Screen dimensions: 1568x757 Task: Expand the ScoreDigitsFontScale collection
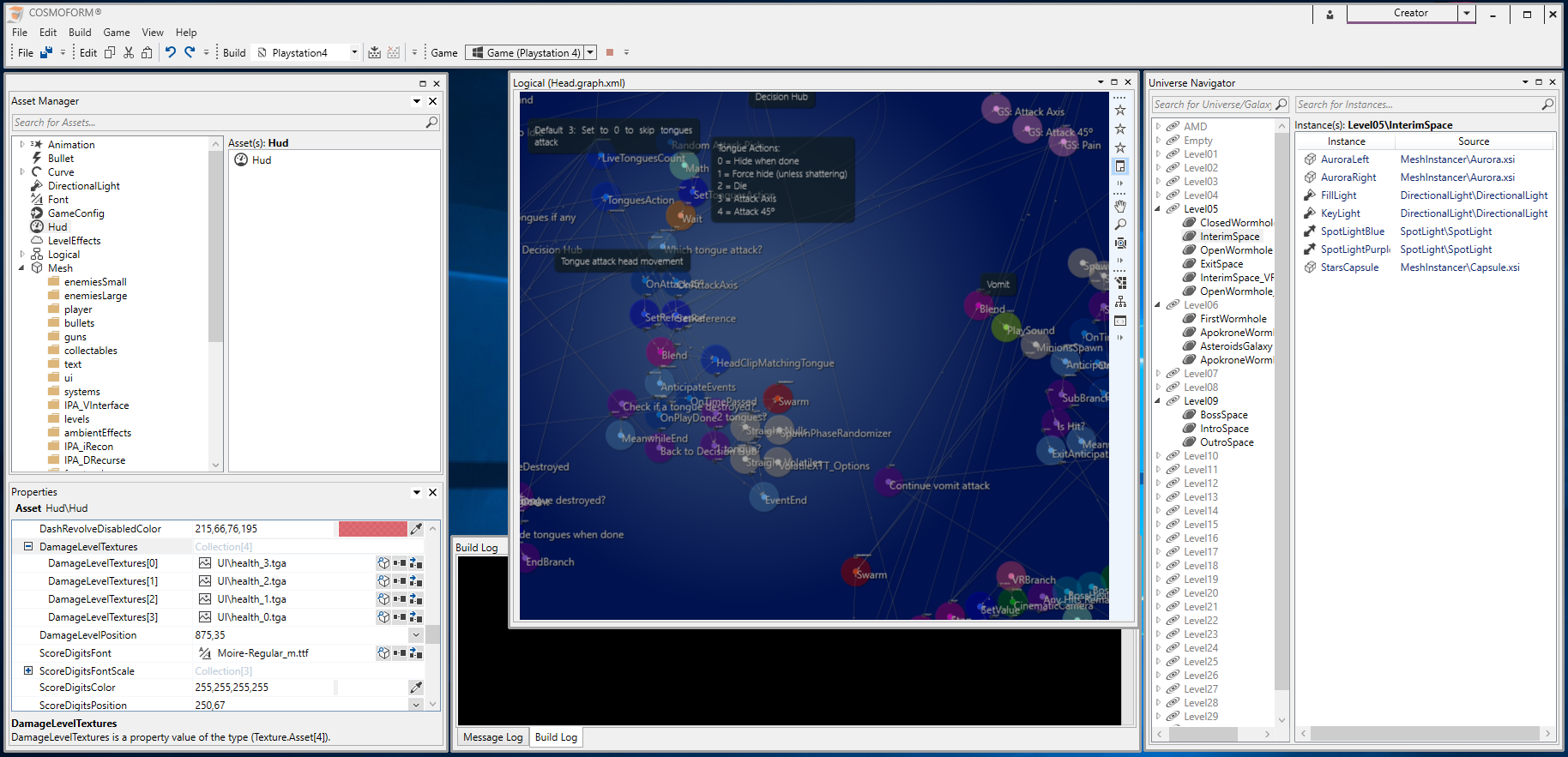point(28,670)
